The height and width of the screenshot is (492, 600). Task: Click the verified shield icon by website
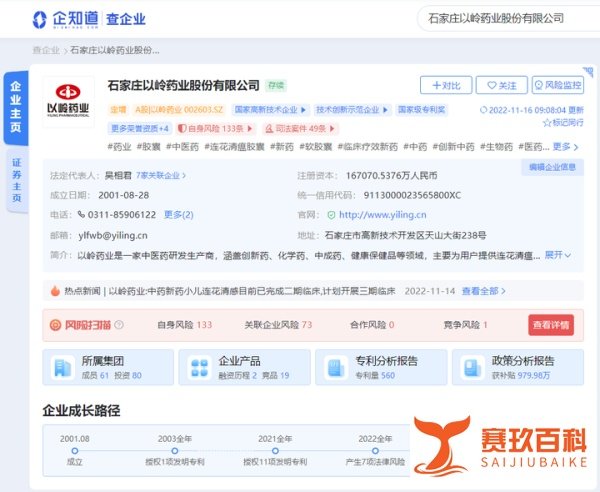[331, 215]
